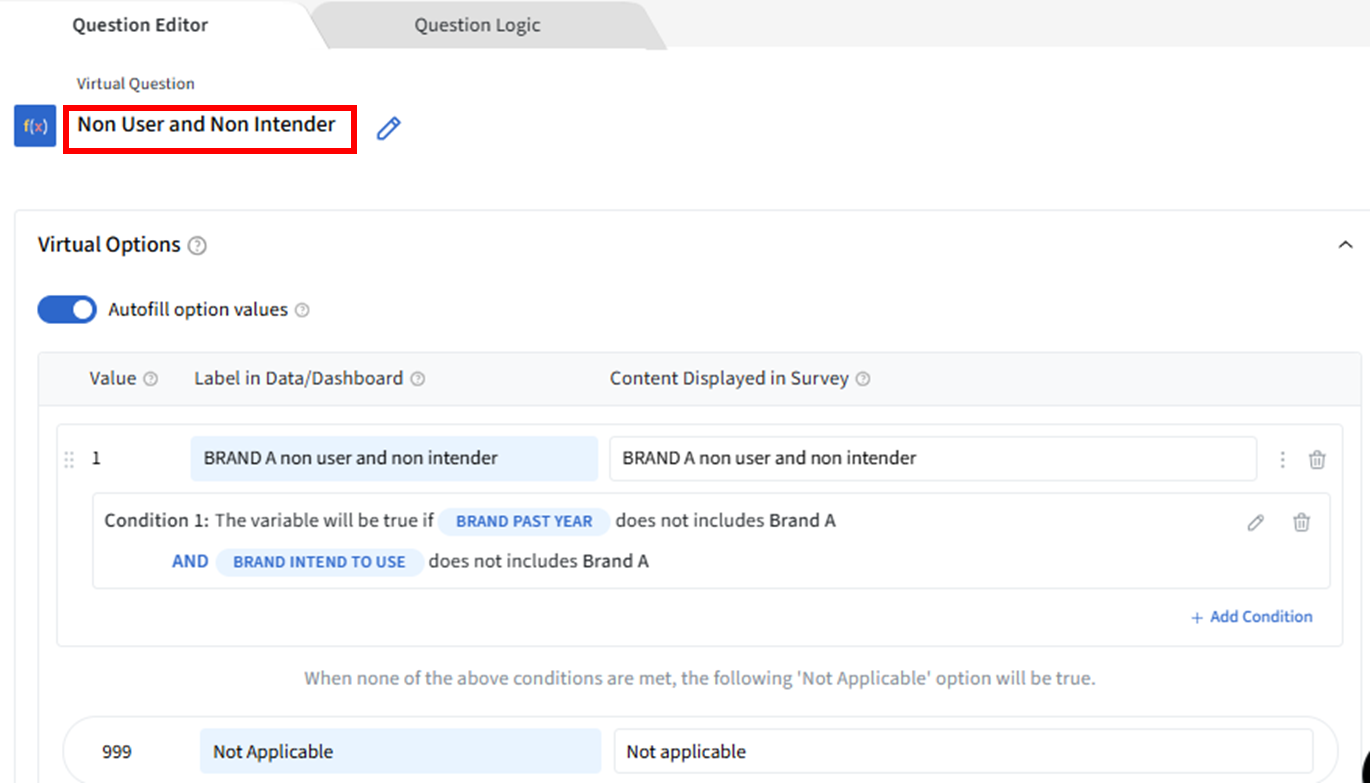Open more options menu for option 1
Image resolution: width=1370 pixels, height=783 pixels.
click(x=1282, y=460)
